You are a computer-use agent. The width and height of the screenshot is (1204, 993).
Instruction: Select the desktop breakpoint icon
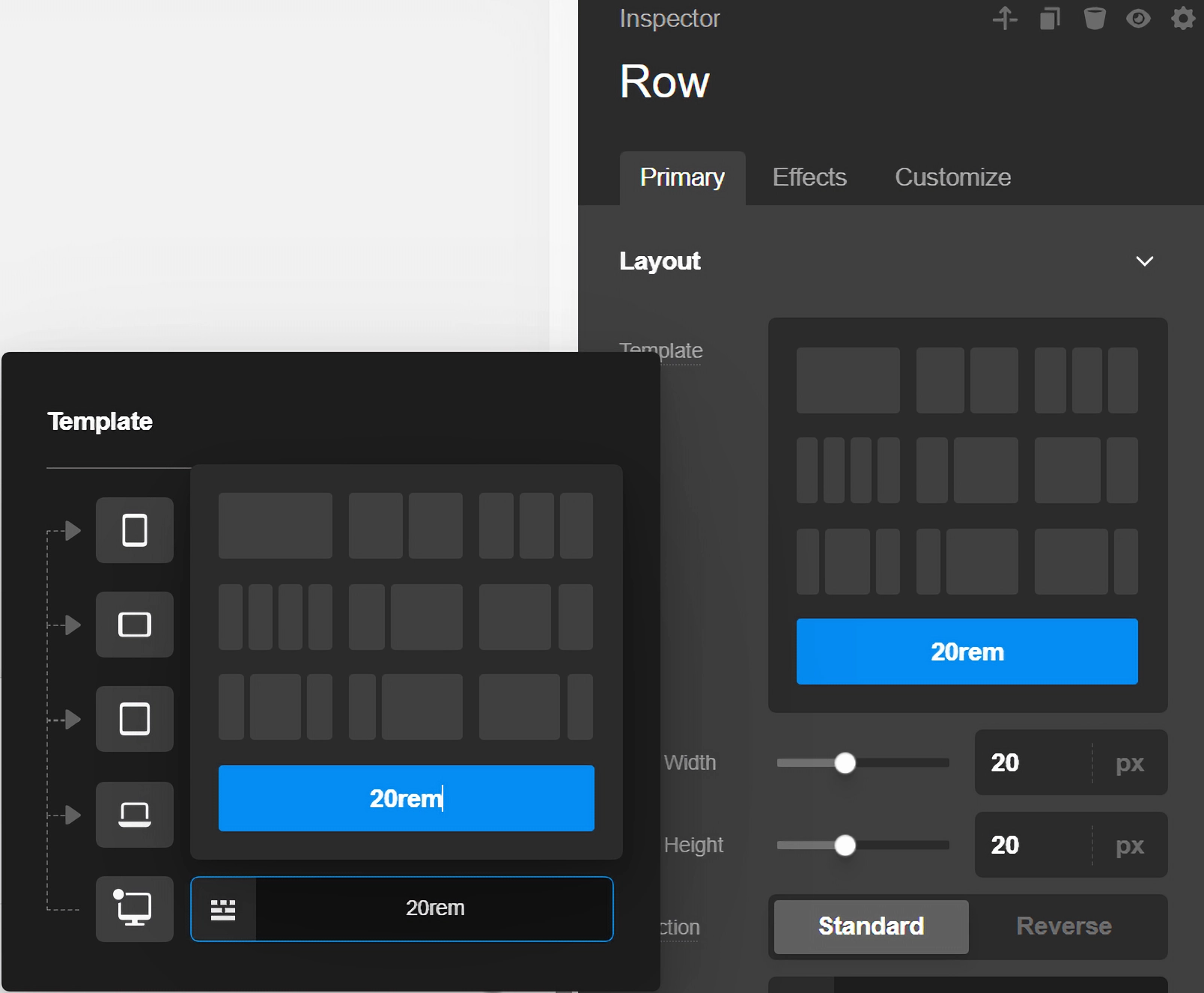[x=135, y=909]
